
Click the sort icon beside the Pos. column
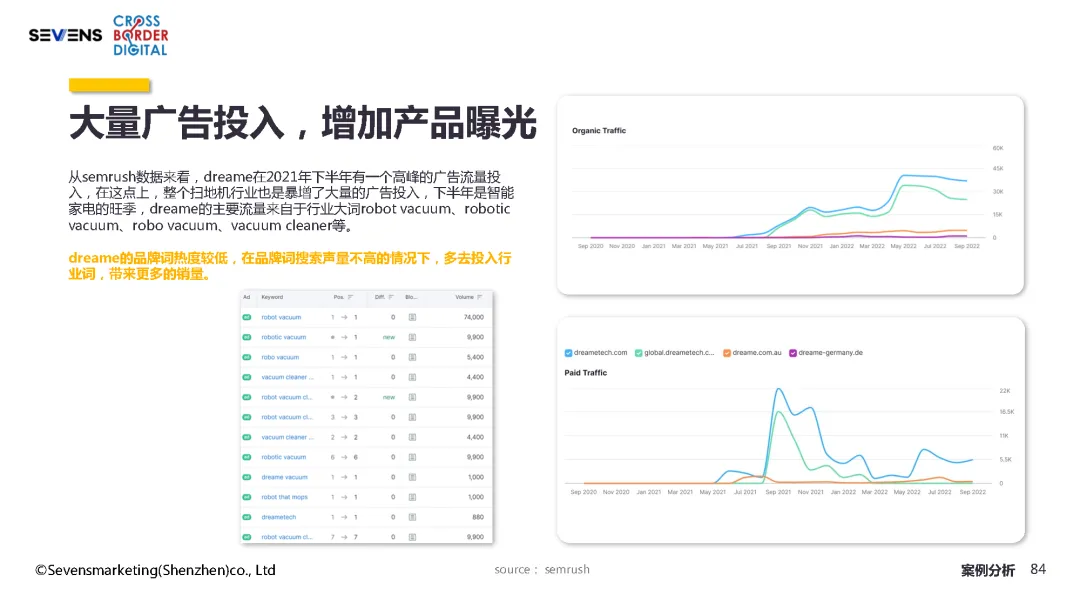point(350,297)
